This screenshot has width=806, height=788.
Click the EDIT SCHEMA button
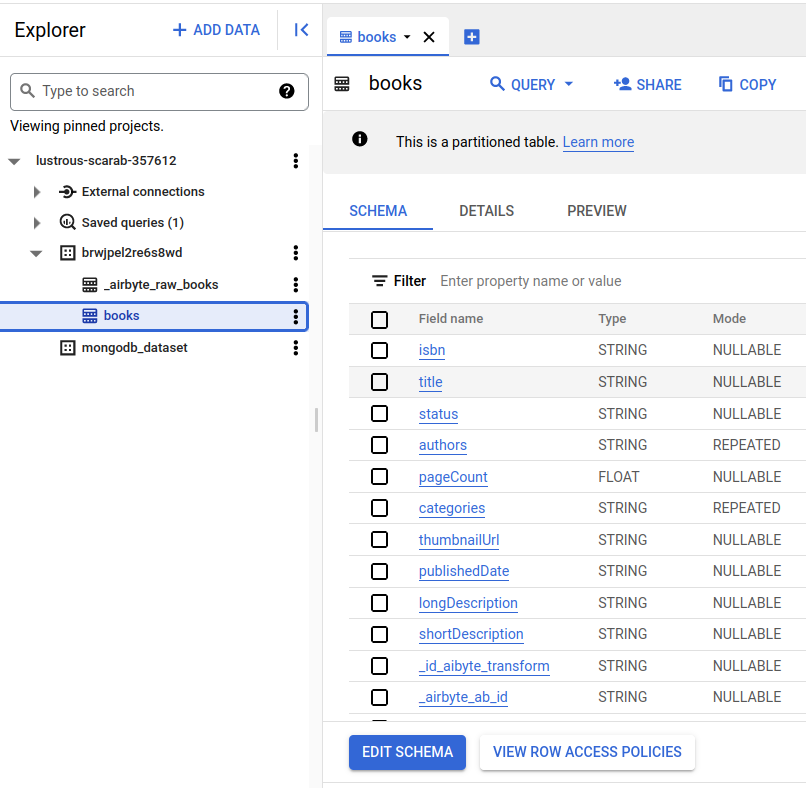[x=407, y=752]
